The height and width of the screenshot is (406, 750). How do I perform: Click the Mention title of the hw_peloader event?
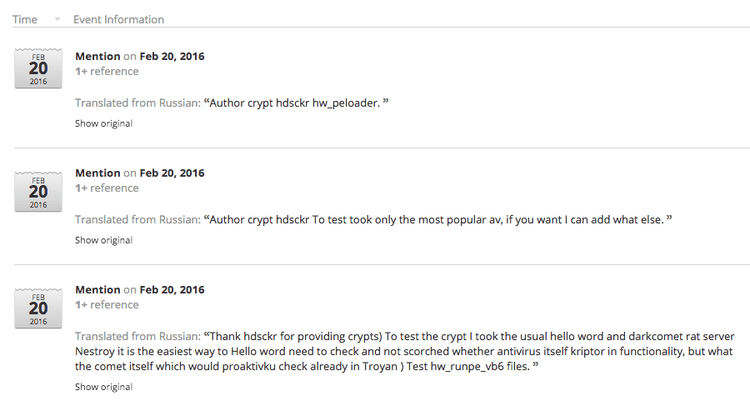(x=98, y=56)
